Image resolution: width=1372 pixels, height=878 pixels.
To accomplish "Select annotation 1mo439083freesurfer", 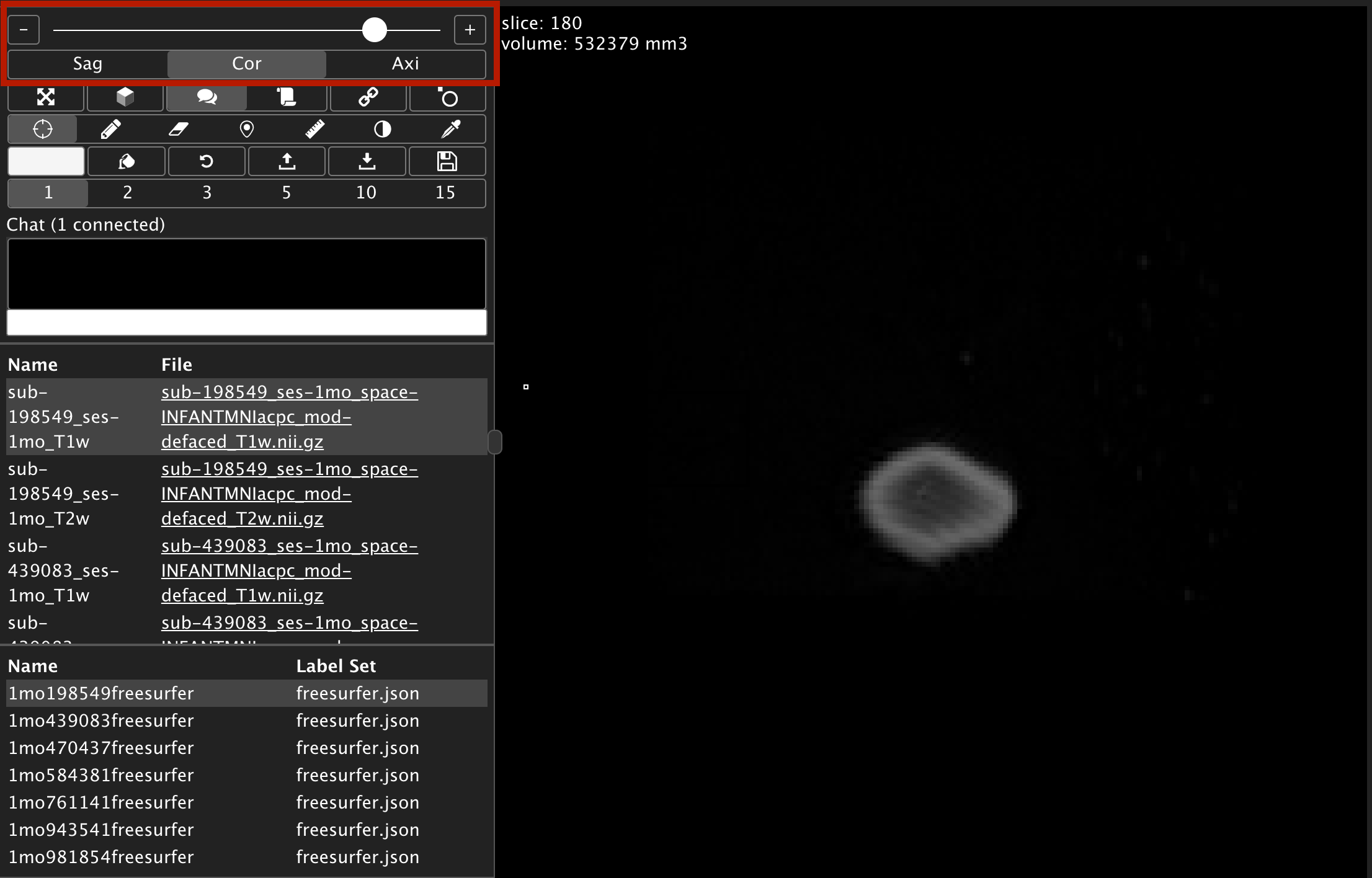I will click(x=101, y=721).
